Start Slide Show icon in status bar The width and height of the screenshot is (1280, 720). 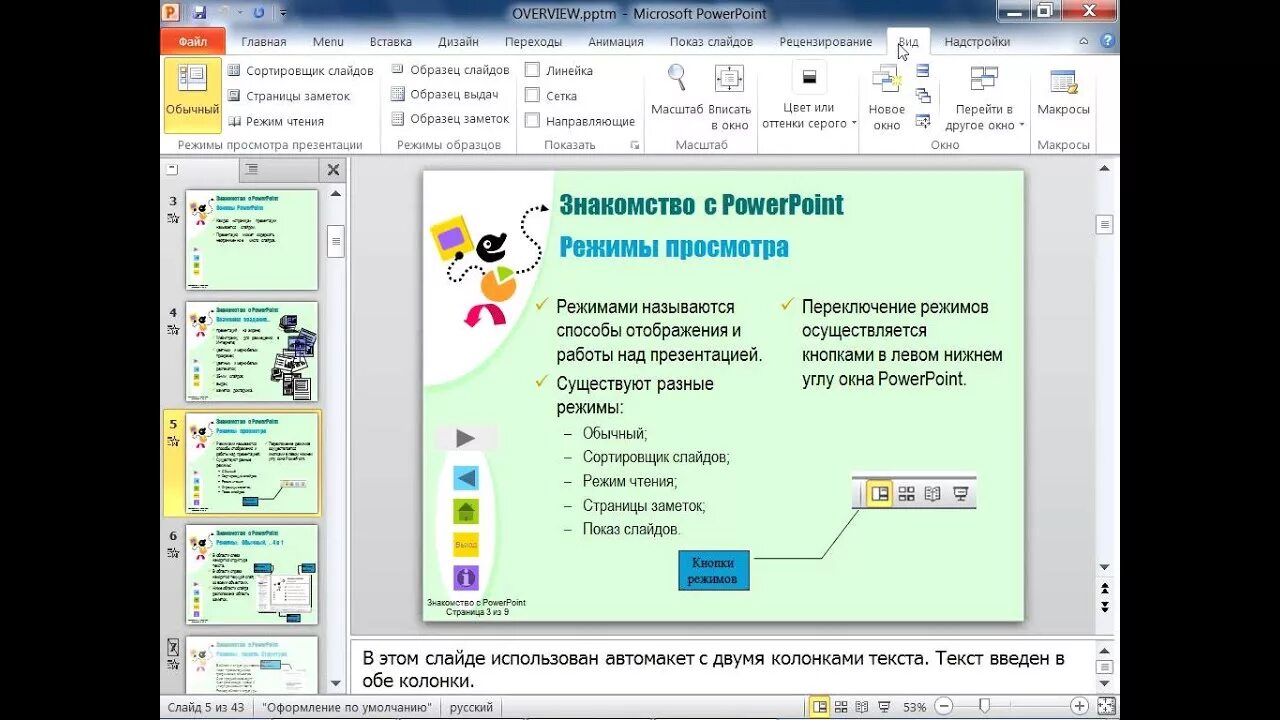point(884,707)
